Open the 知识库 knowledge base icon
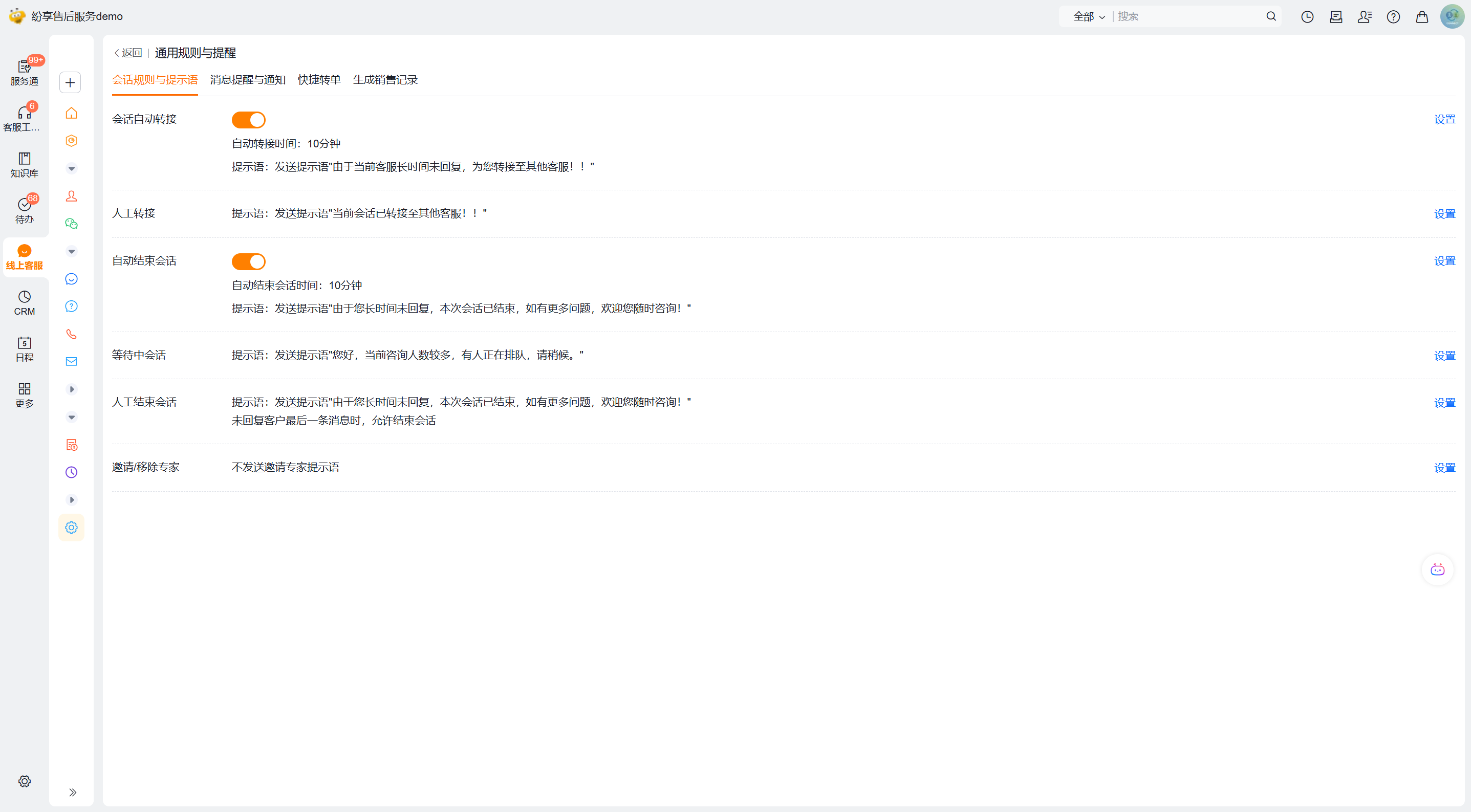Screen dimensions: 1471x812 click(x=24, y=164)
